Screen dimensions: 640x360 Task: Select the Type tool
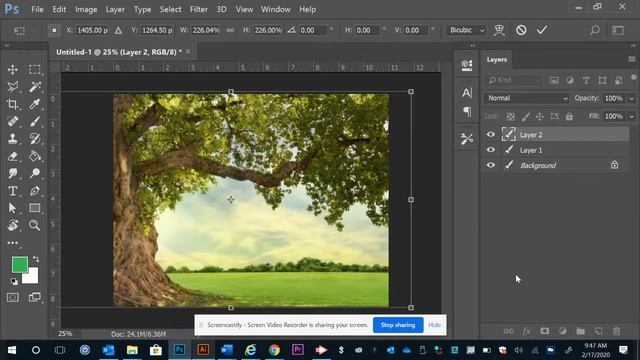point(13,191)
